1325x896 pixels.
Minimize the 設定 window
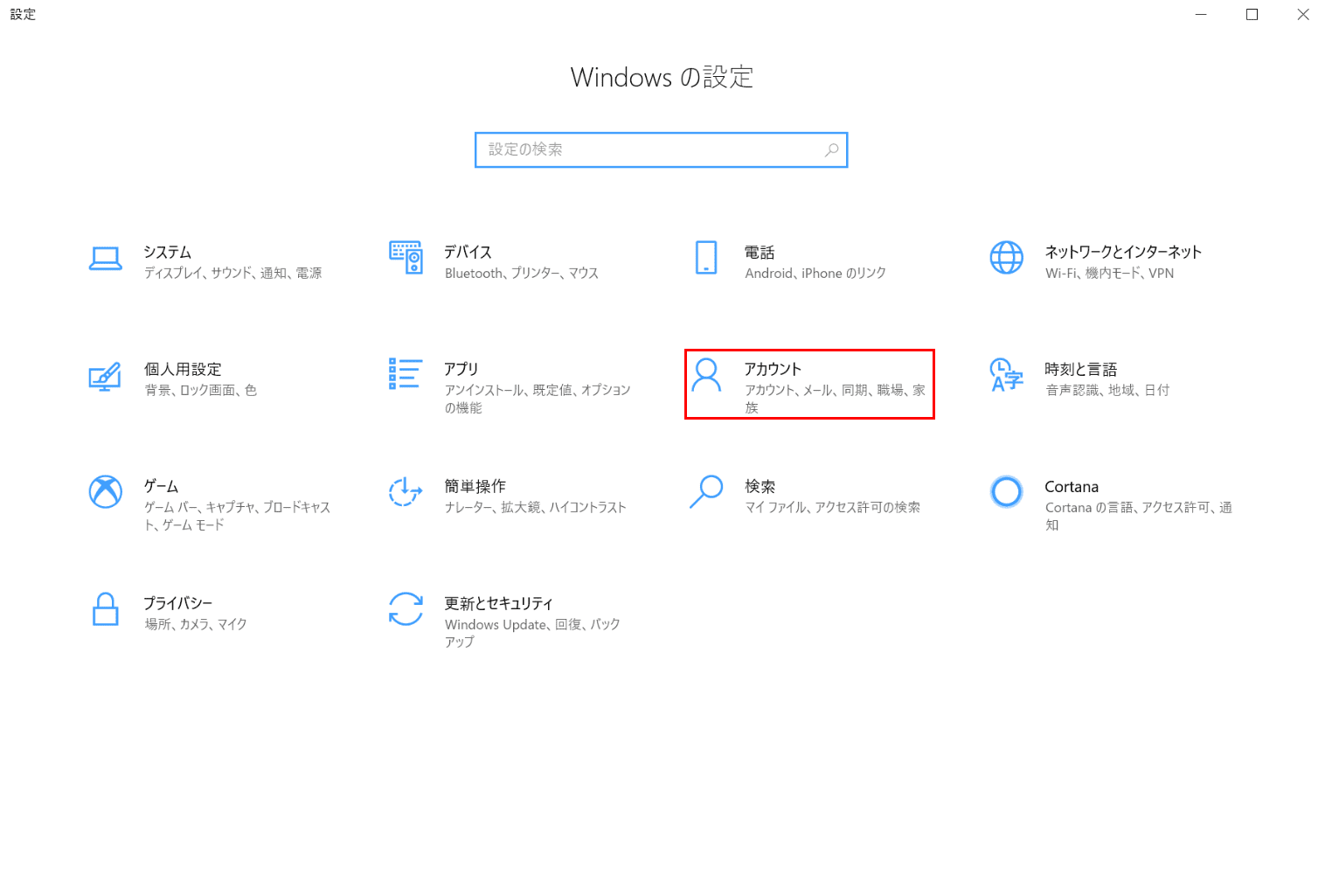[x=1201, y=15]
